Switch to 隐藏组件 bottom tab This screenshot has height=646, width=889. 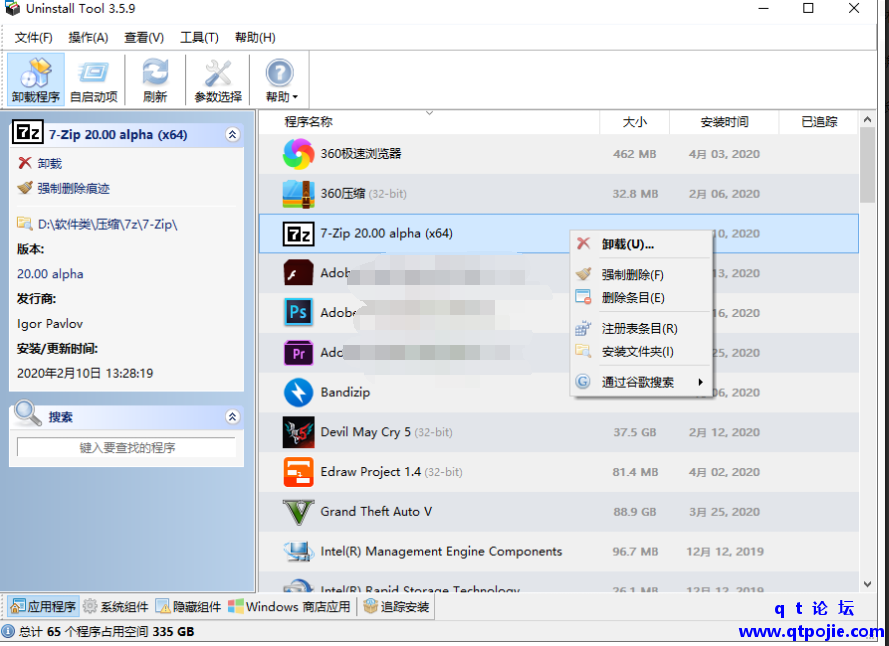tap(188, 607)
